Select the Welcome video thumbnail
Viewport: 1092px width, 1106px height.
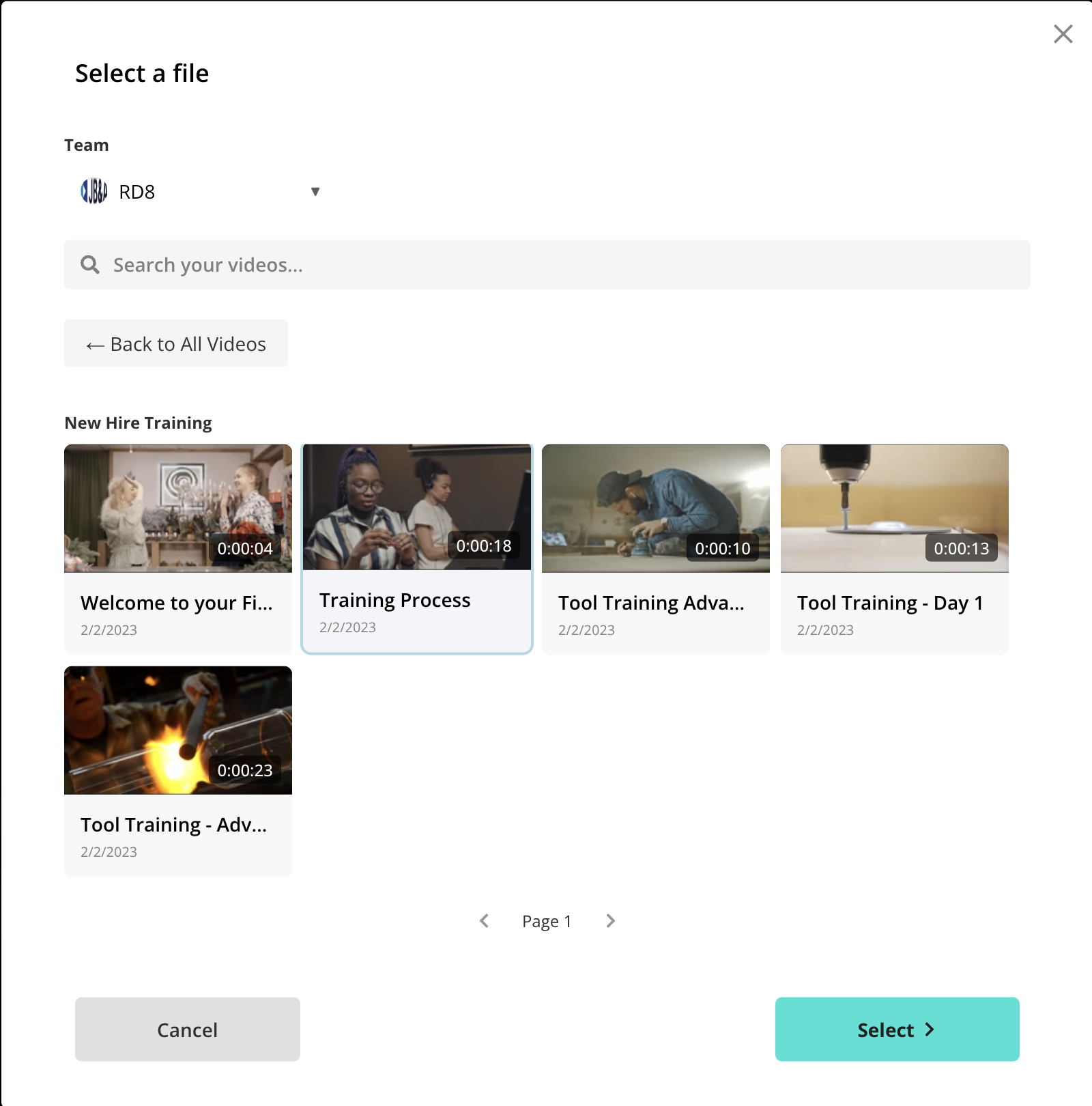tap(178, 508)
